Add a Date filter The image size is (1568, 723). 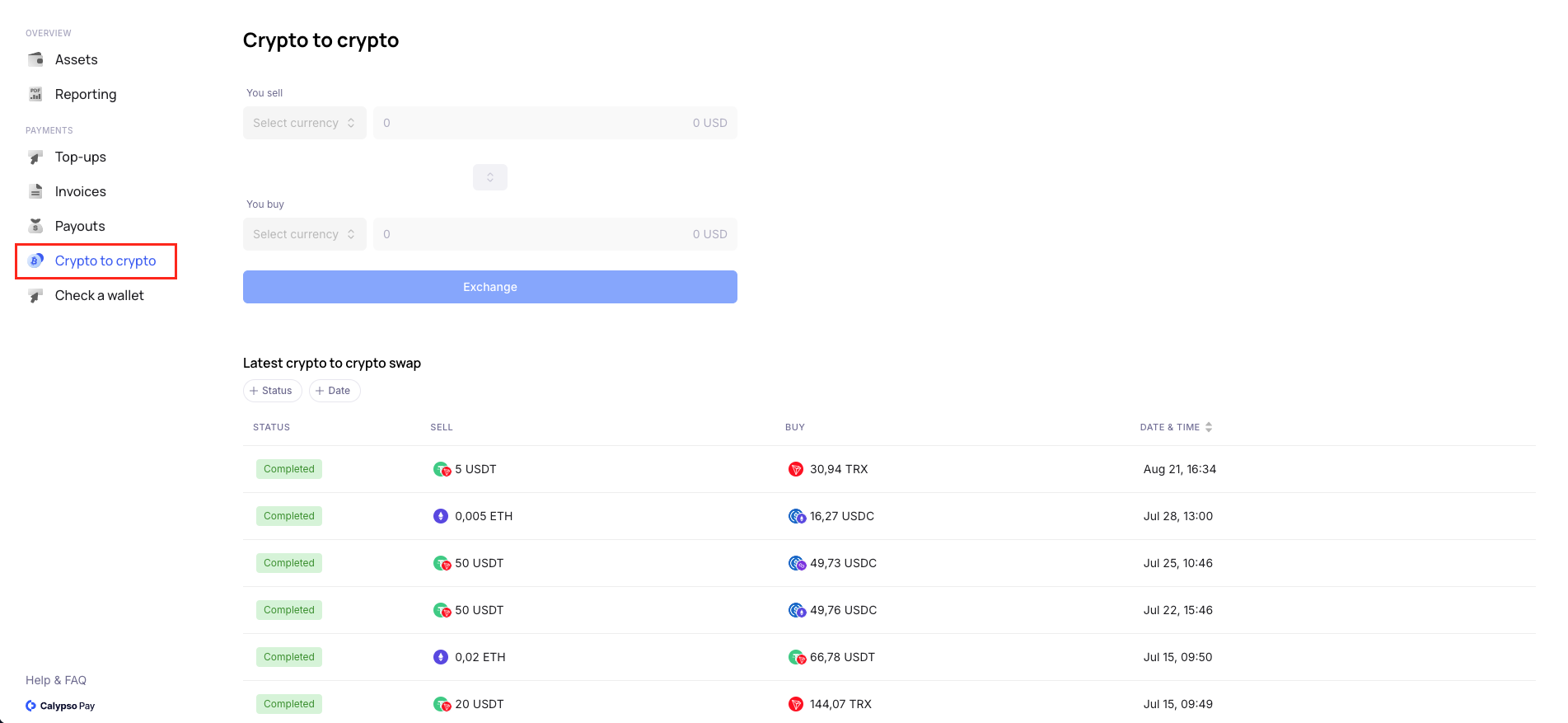tap(334, 391)
